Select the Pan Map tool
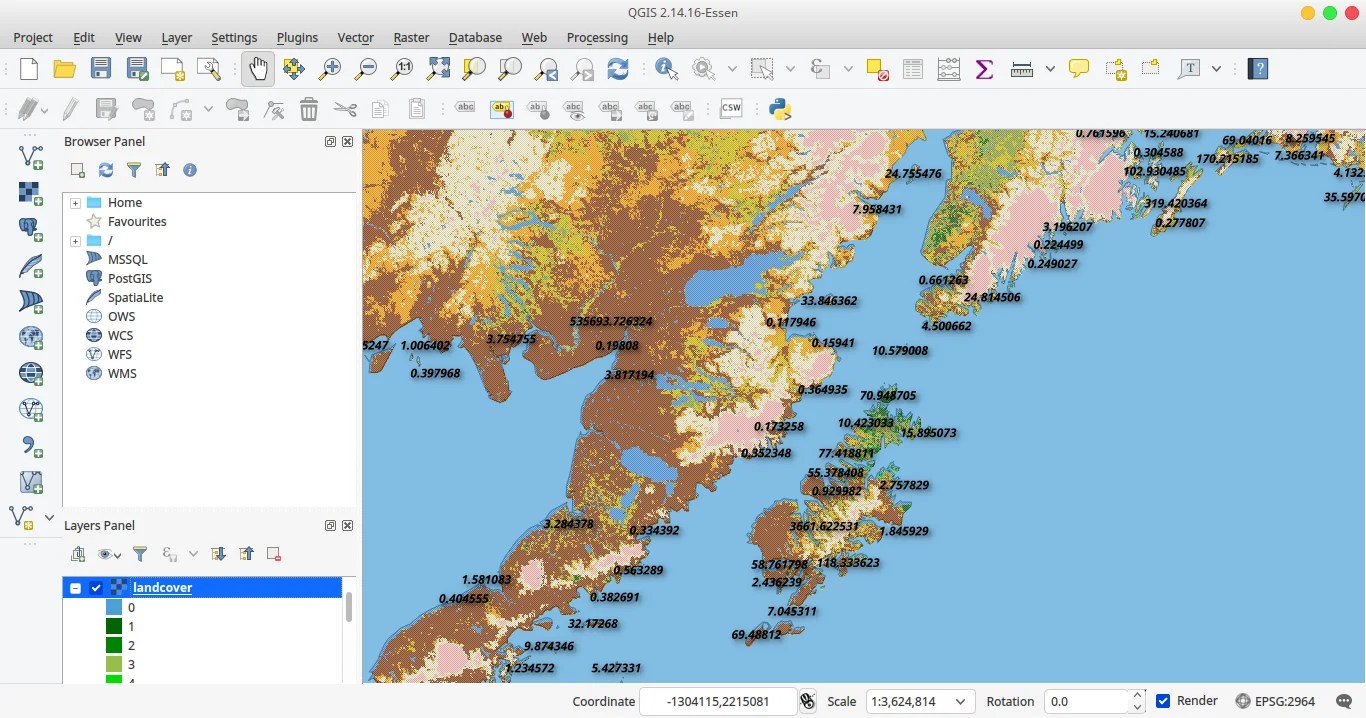The height and width of the screenshot is (718, 1366). pyautogui.click(x=257, y=68)
